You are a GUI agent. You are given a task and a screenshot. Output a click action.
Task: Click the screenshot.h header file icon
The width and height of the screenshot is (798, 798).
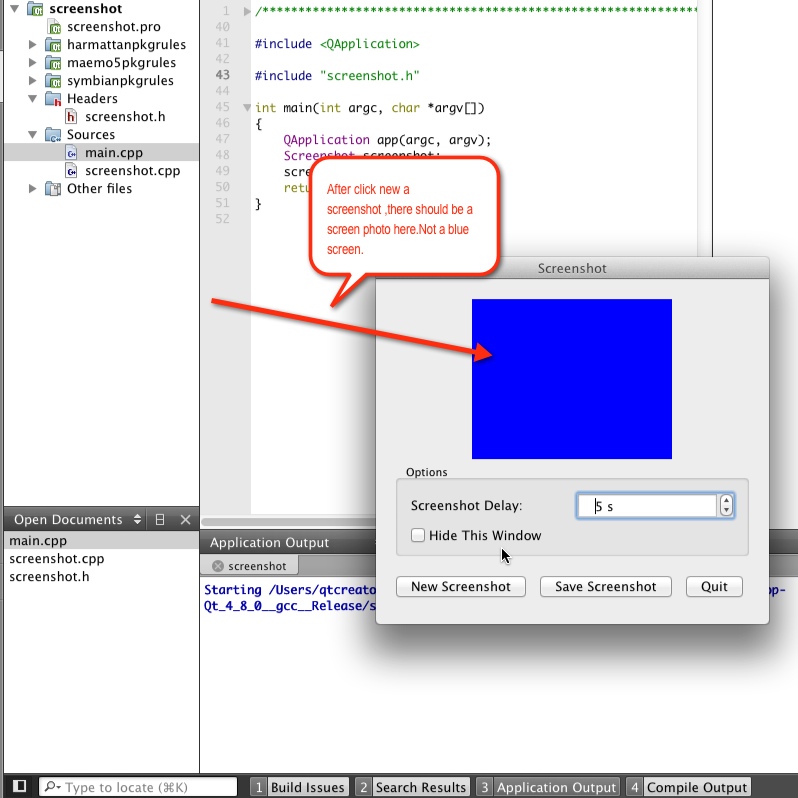click(71, 117)
